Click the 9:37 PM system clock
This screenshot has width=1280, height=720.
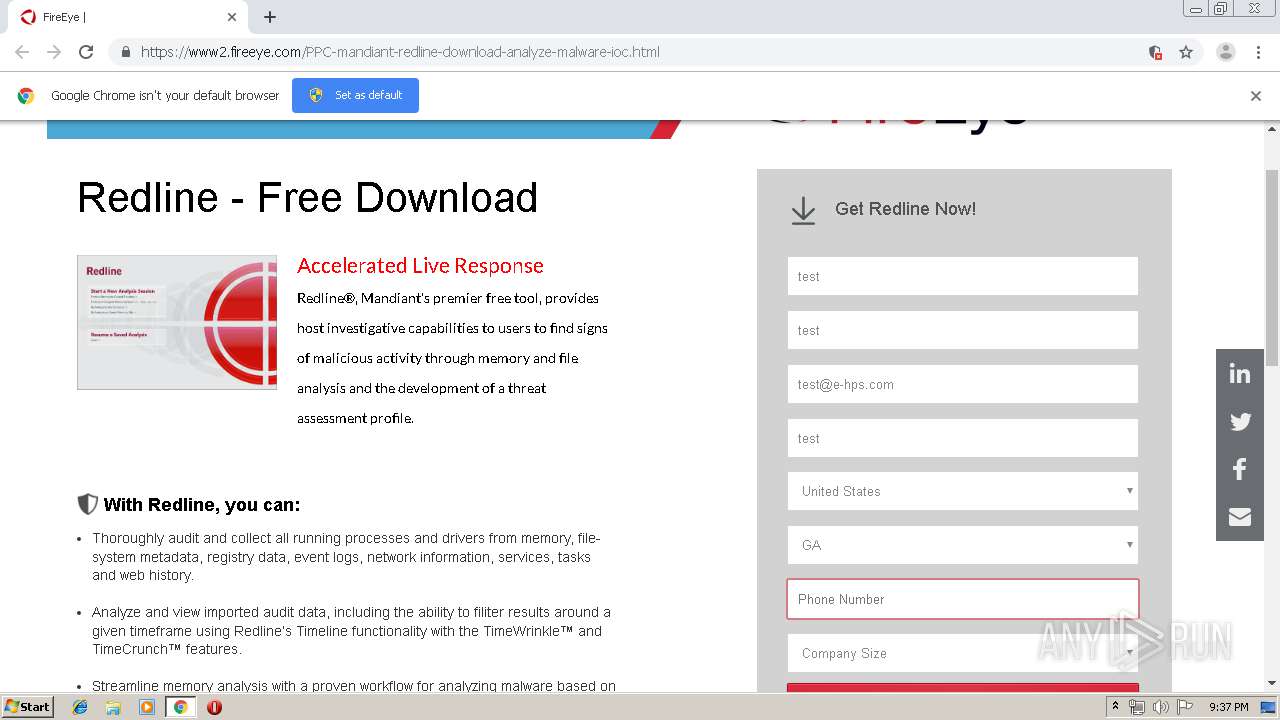[x=1228, y=707]
